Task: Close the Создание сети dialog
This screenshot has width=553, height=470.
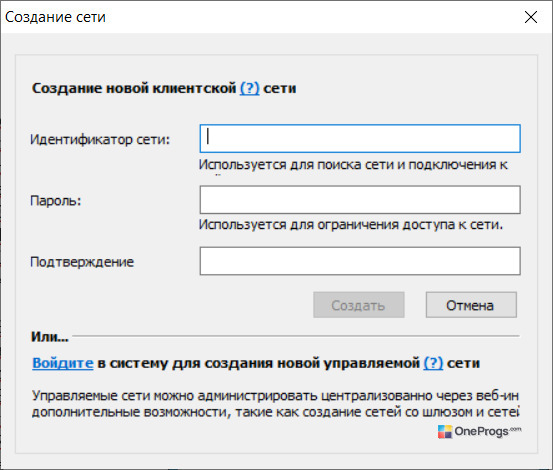Action: pyautogui.click(x=530, y=17)
